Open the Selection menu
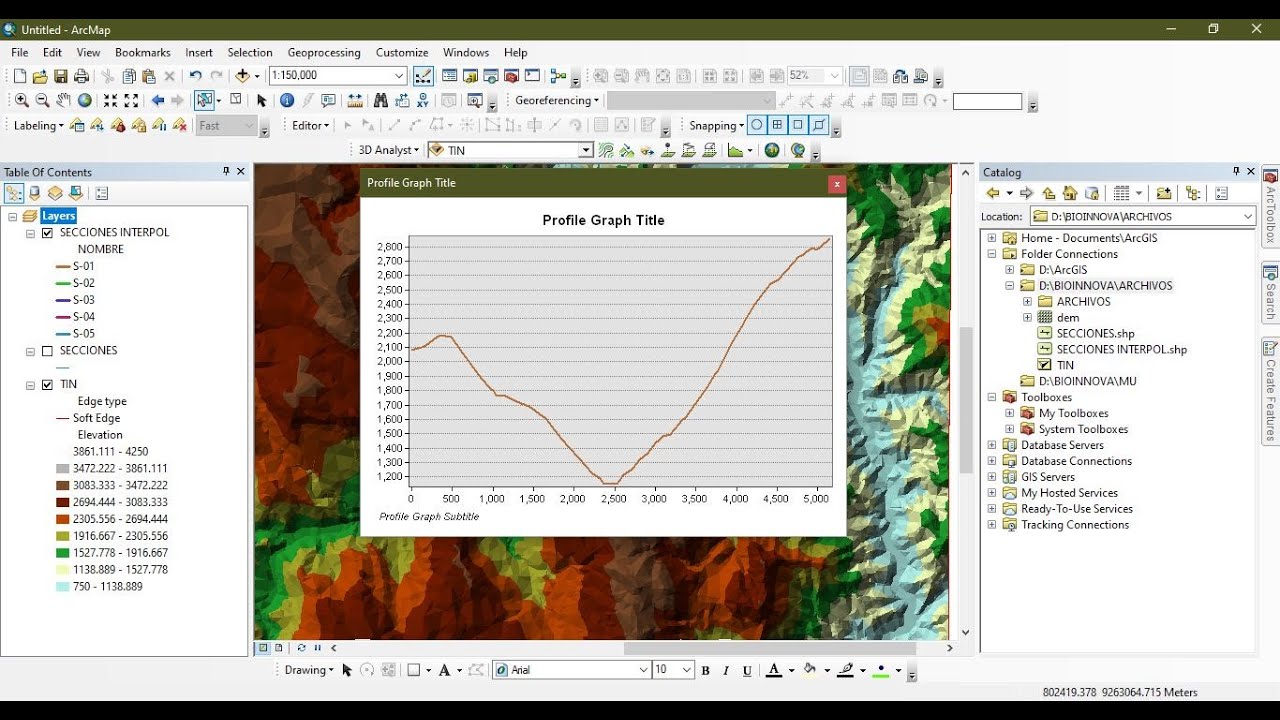 point(250,53)
